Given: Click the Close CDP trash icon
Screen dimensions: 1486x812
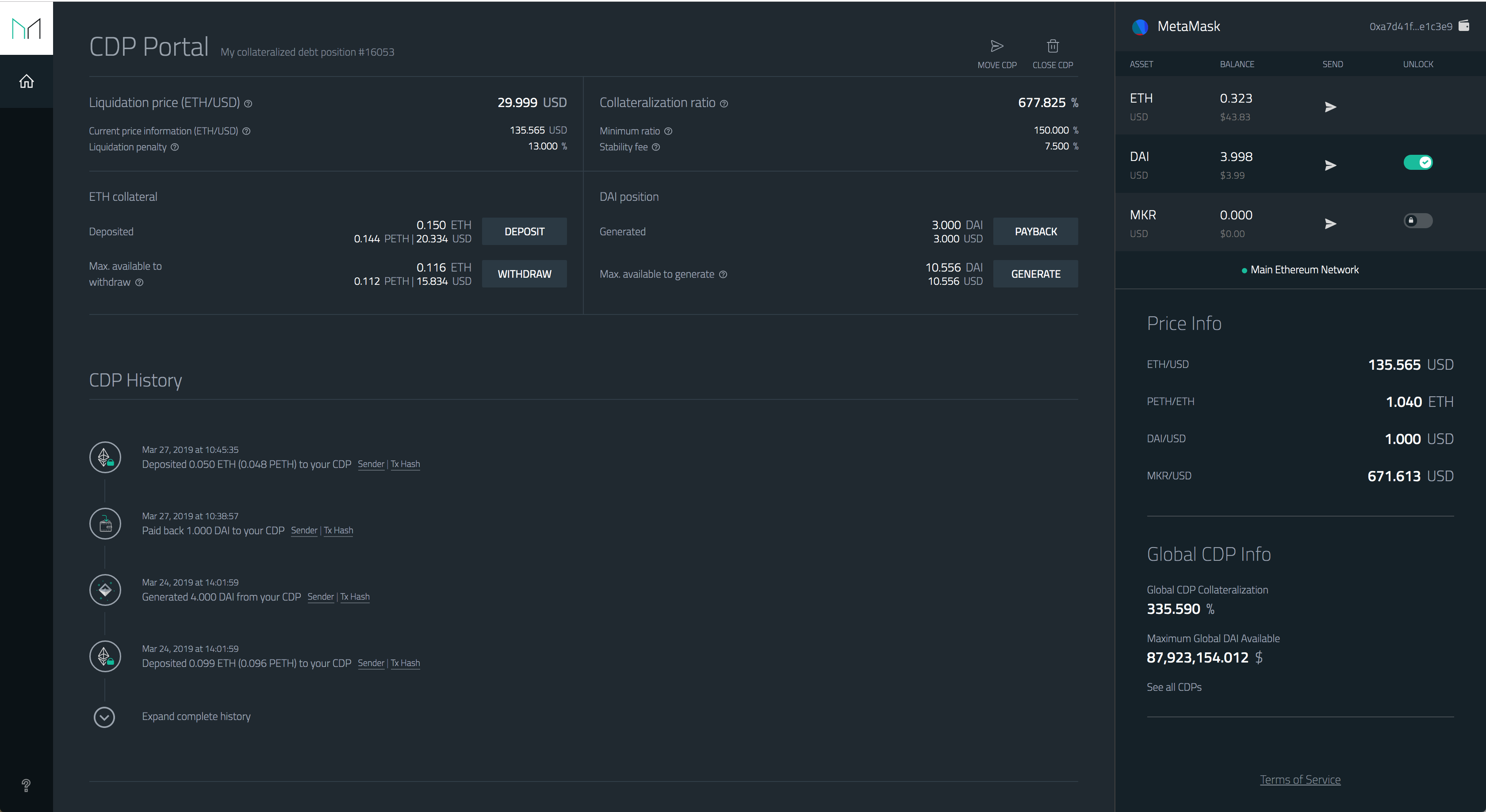Looking at the screenshot, I should [x=1053, y=46].
